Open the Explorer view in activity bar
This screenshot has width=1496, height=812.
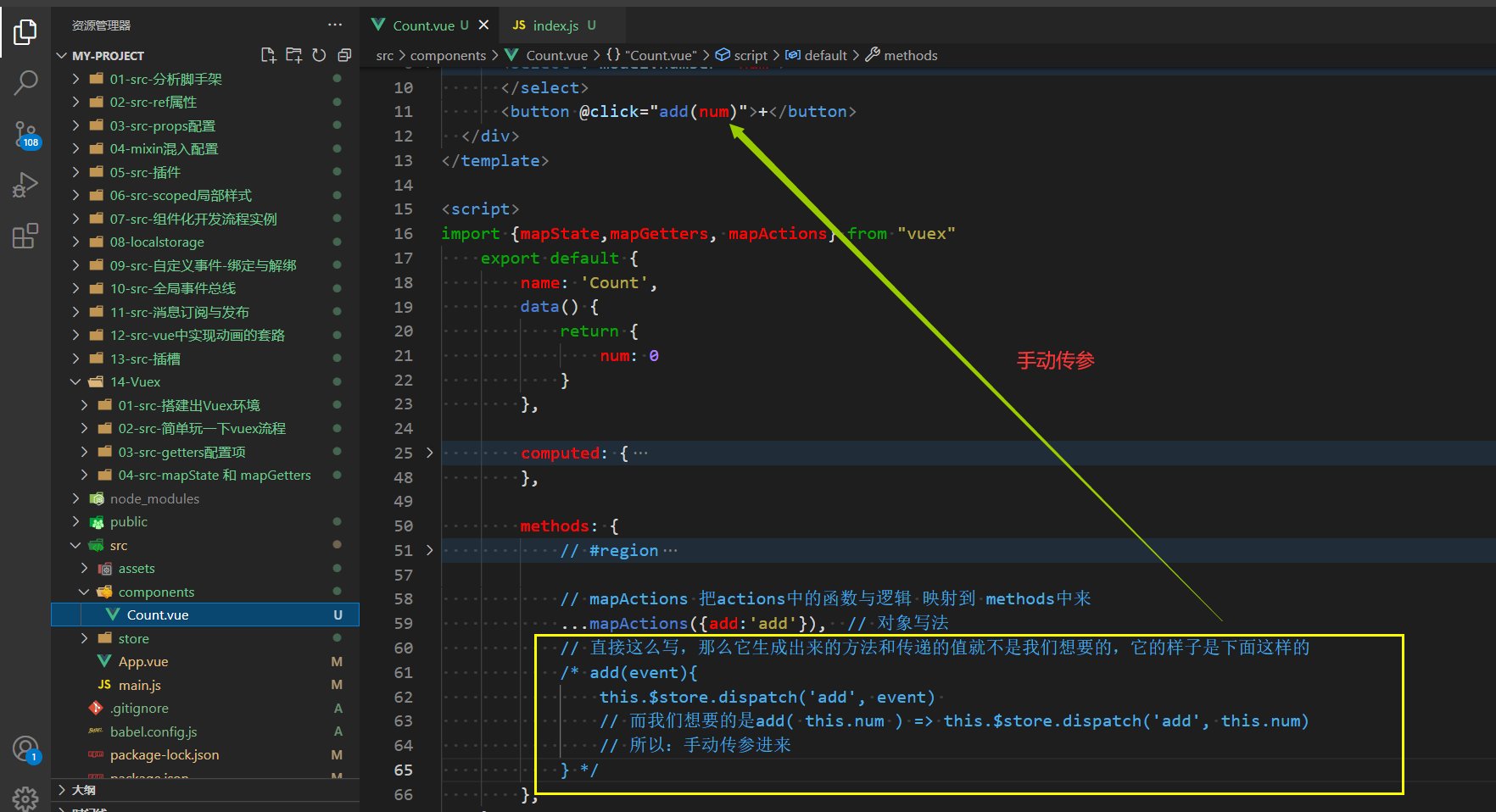coord(25,32)
